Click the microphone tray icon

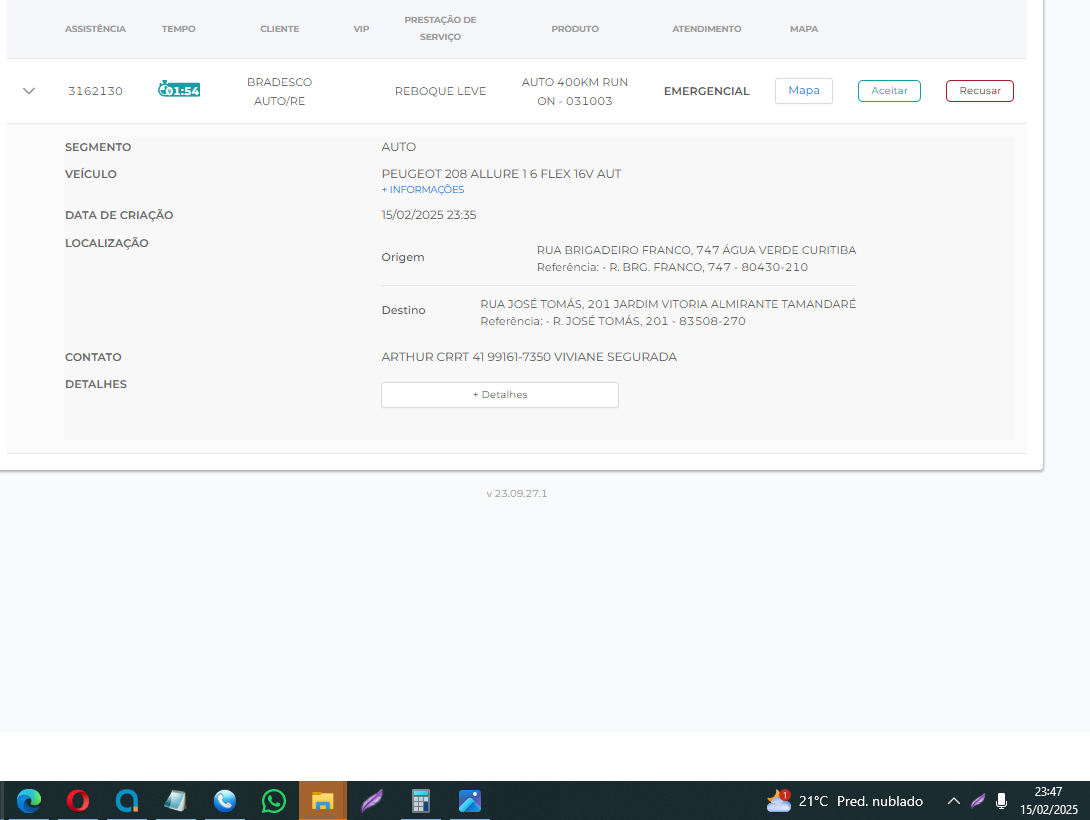click(x=1001, y=801)
